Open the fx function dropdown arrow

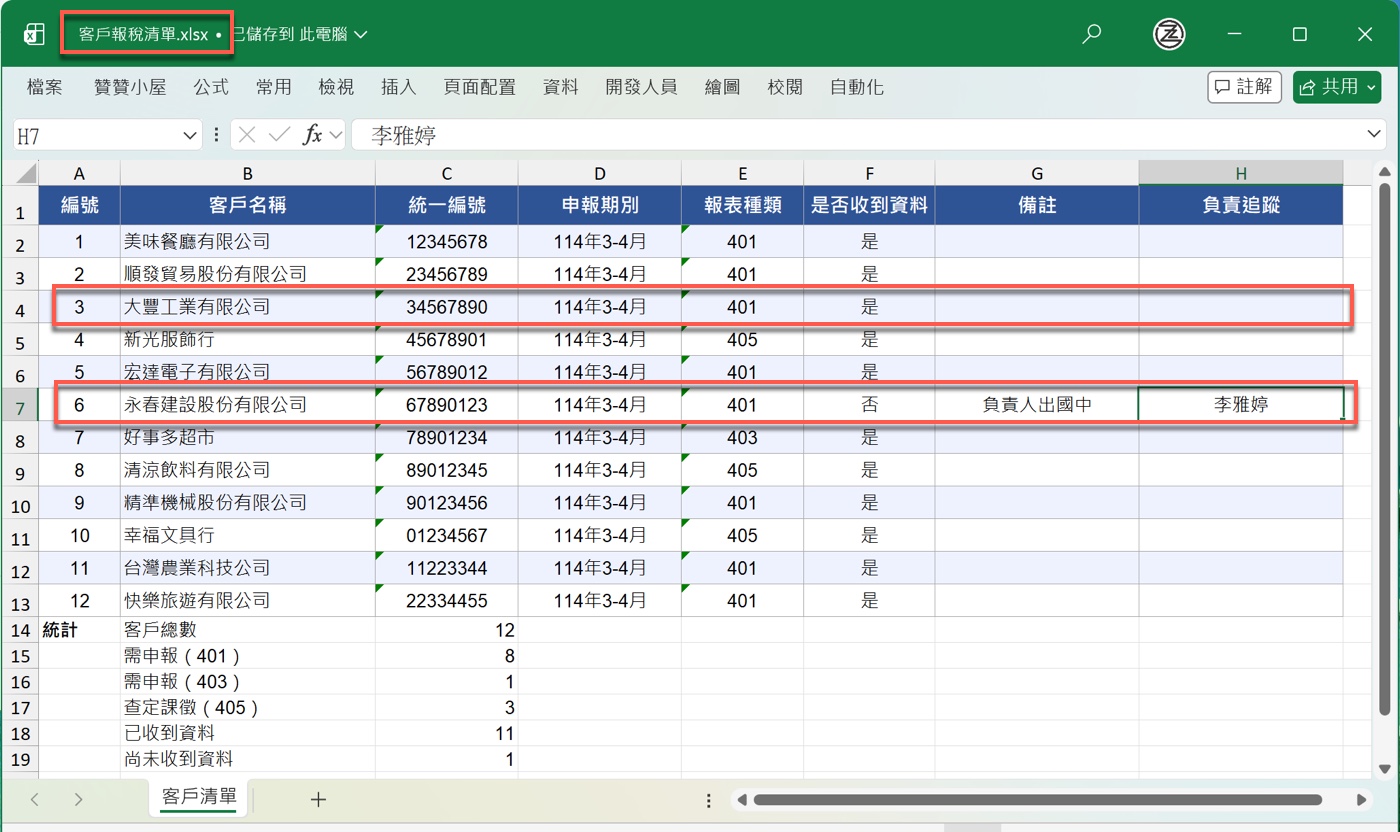tap(335, 135)
